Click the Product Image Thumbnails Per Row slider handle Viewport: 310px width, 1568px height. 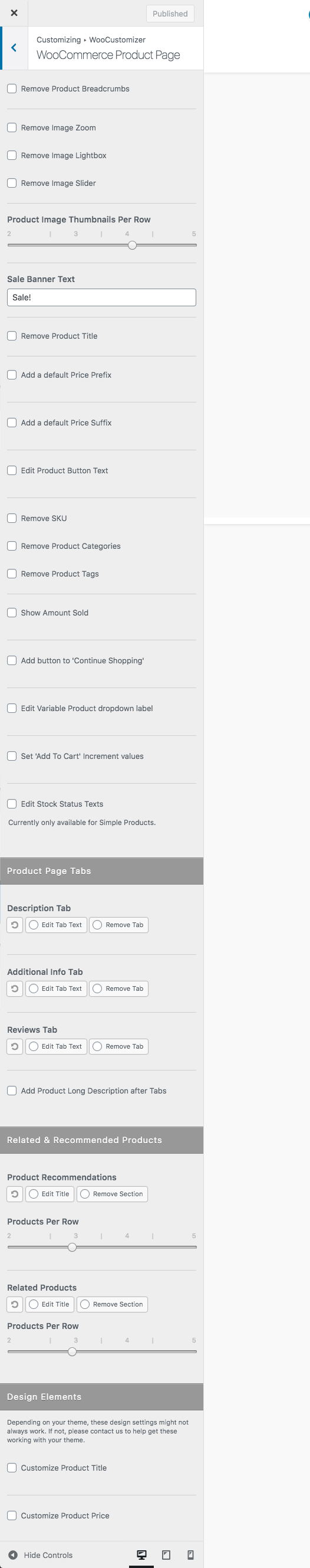pyautogui.click(x=132, y=245)
